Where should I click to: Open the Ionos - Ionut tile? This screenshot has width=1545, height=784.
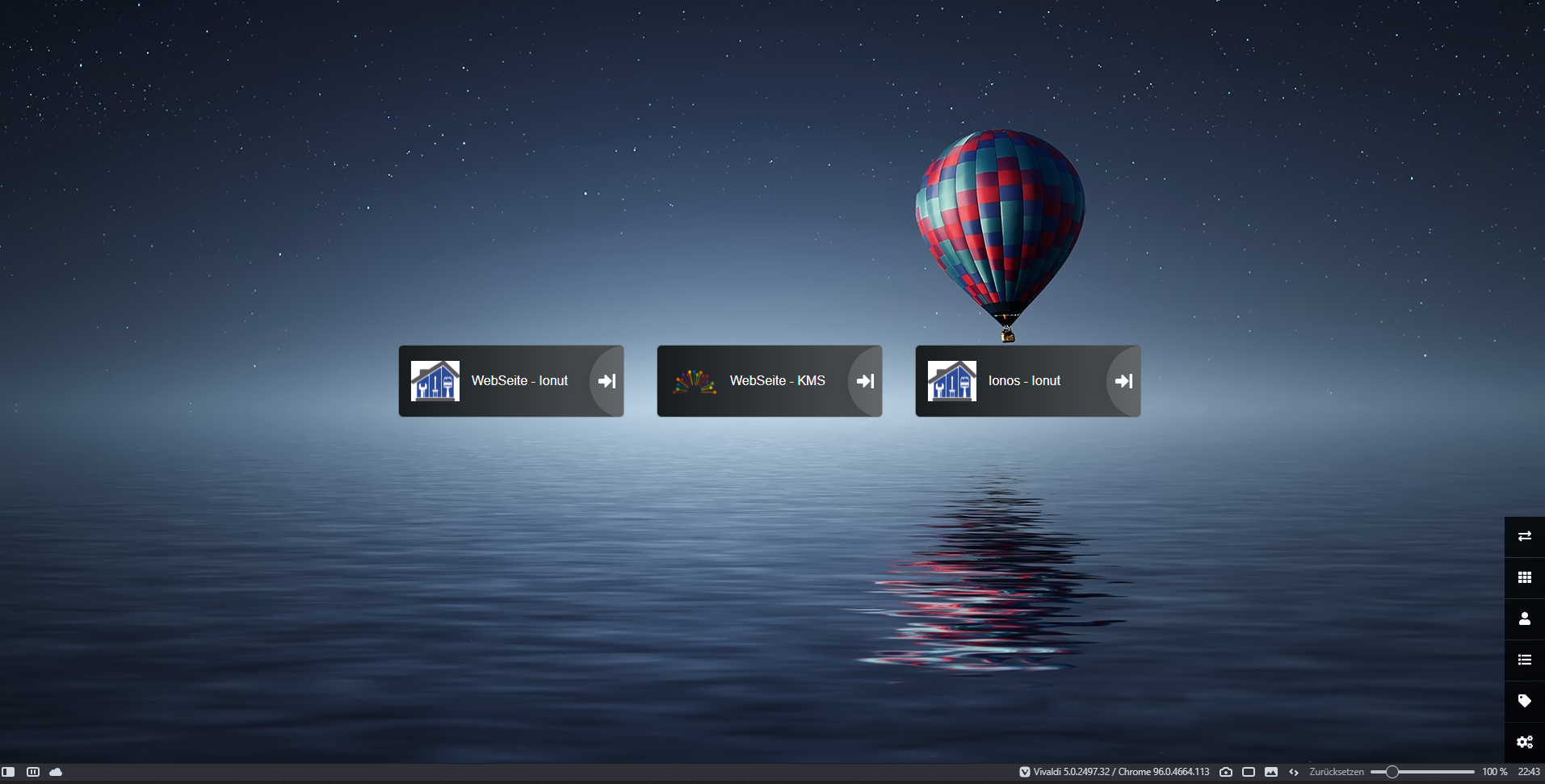(x=1028, y=381)
